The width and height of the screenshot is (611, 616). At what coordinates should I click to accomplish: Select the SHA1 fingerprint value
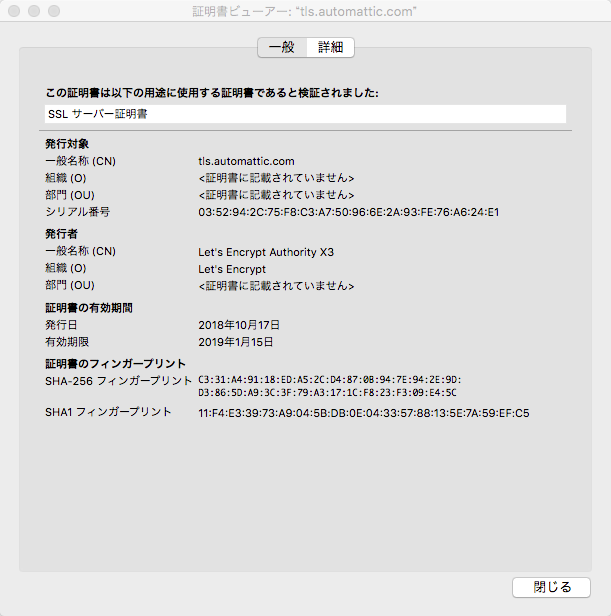(364, 413)
